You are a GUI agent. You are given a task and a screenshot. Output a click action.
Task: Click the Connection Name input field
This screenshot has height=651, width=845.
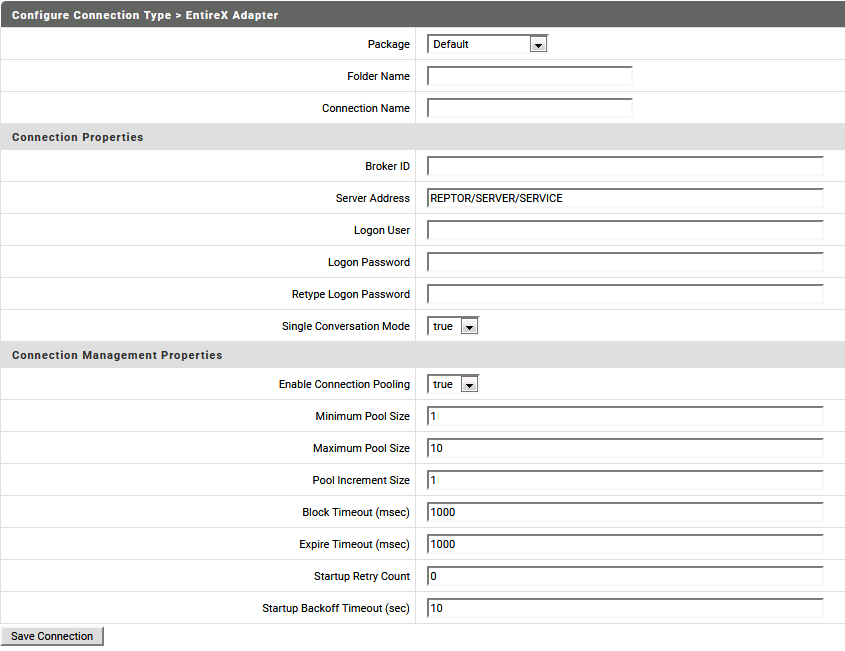529,107
